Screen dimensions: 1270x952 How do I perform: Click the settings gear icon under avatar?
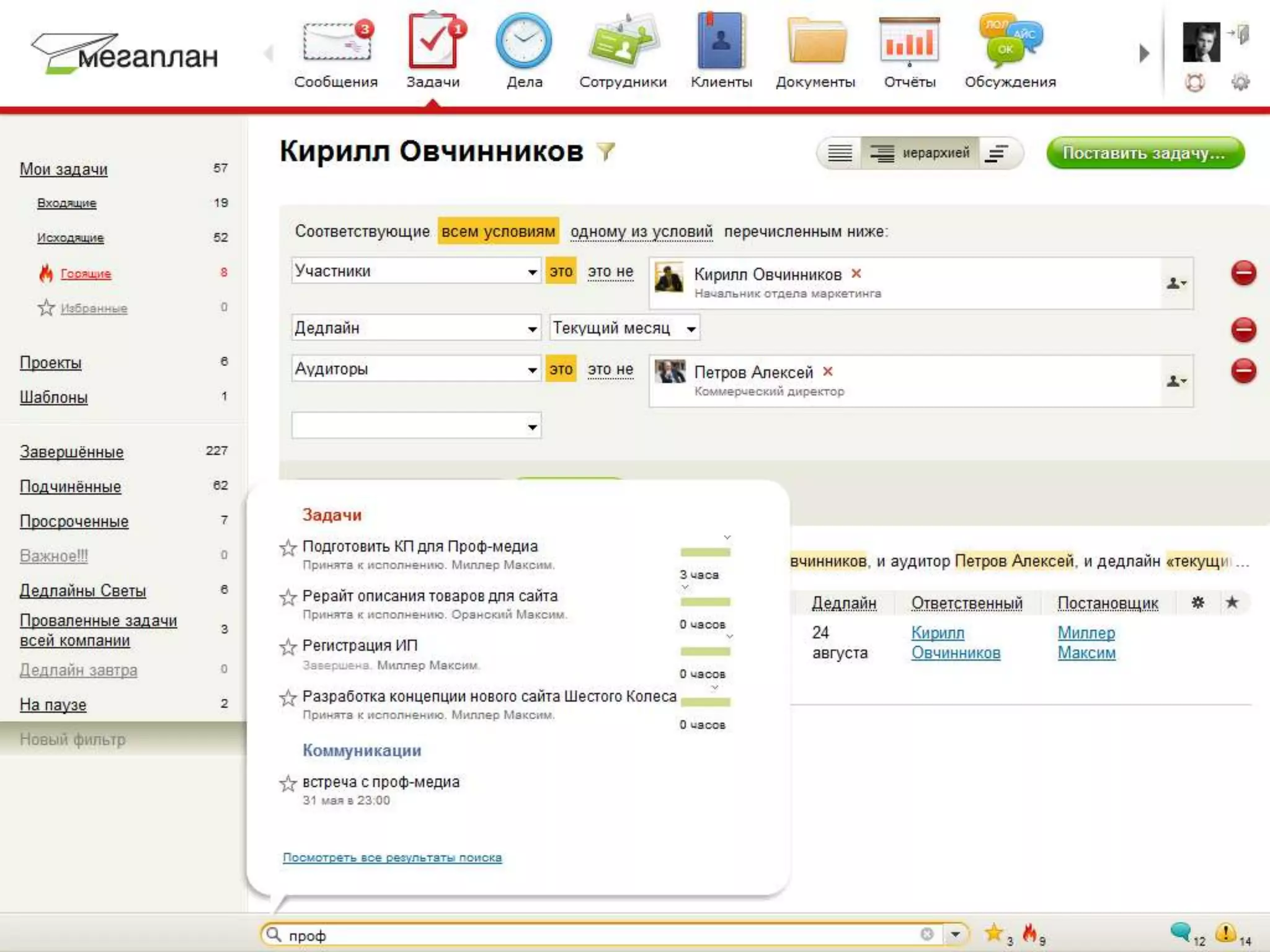coord(1240,82)
